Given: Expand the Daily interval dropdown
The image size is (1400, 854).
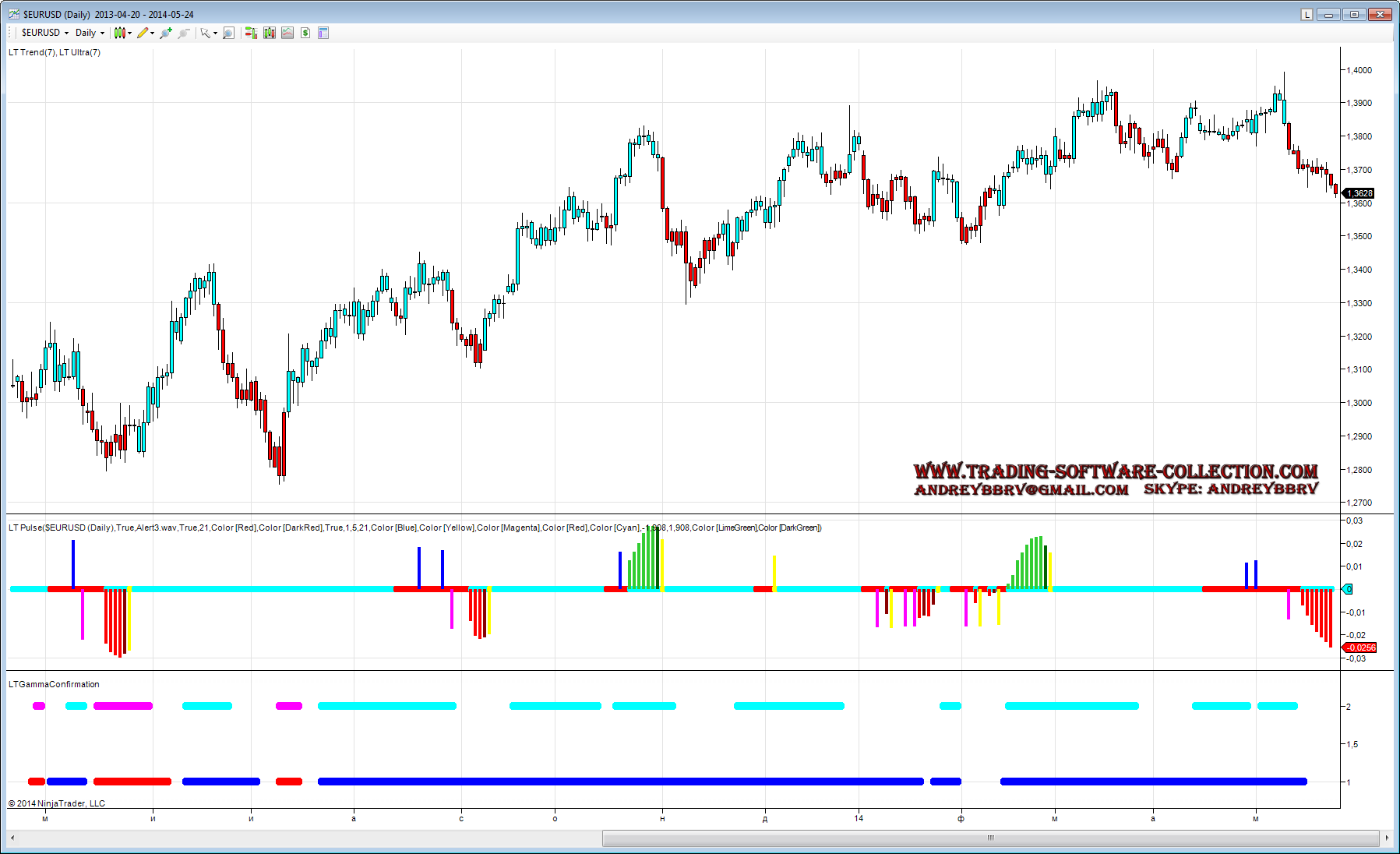Looking at the screenshot, I should [90, 33].
